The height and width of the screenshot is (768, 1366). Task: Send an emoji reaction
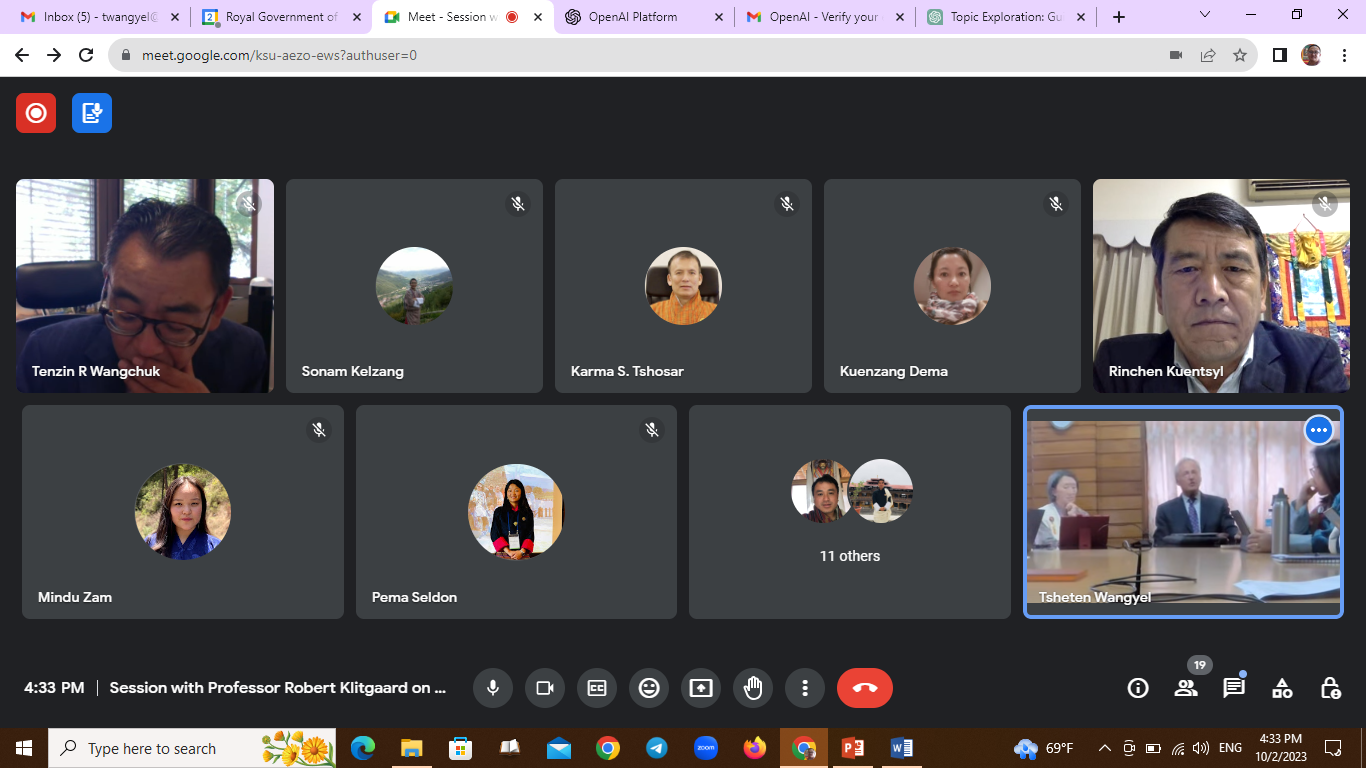point(649,688)
